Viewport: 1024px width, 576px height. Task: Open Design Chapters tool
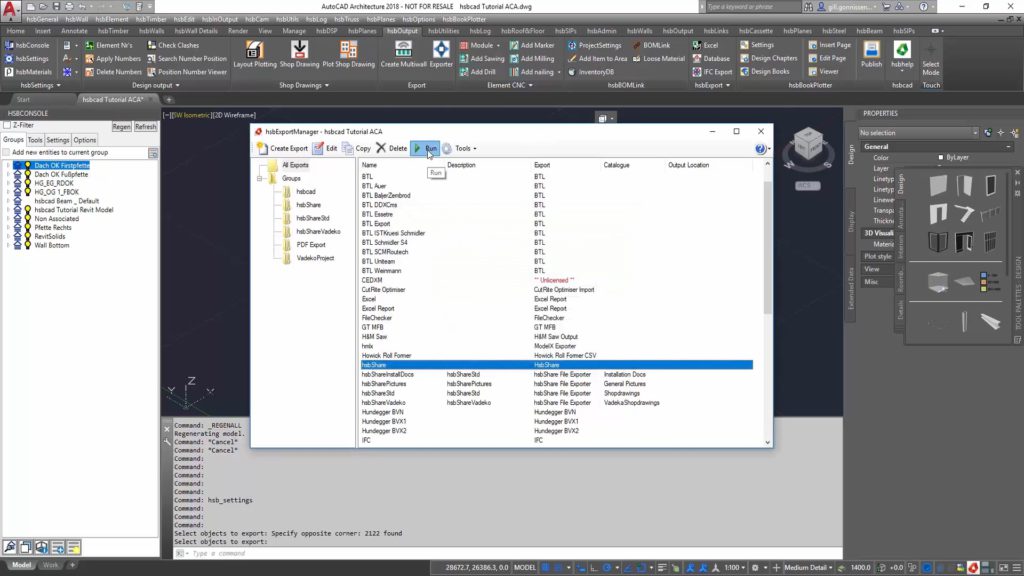click(x=769, y=58)
